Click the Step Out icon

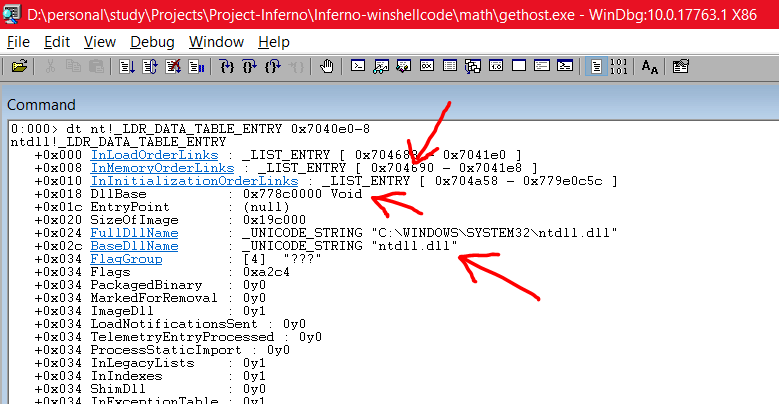pyautogui.click(x=273, y=66)
